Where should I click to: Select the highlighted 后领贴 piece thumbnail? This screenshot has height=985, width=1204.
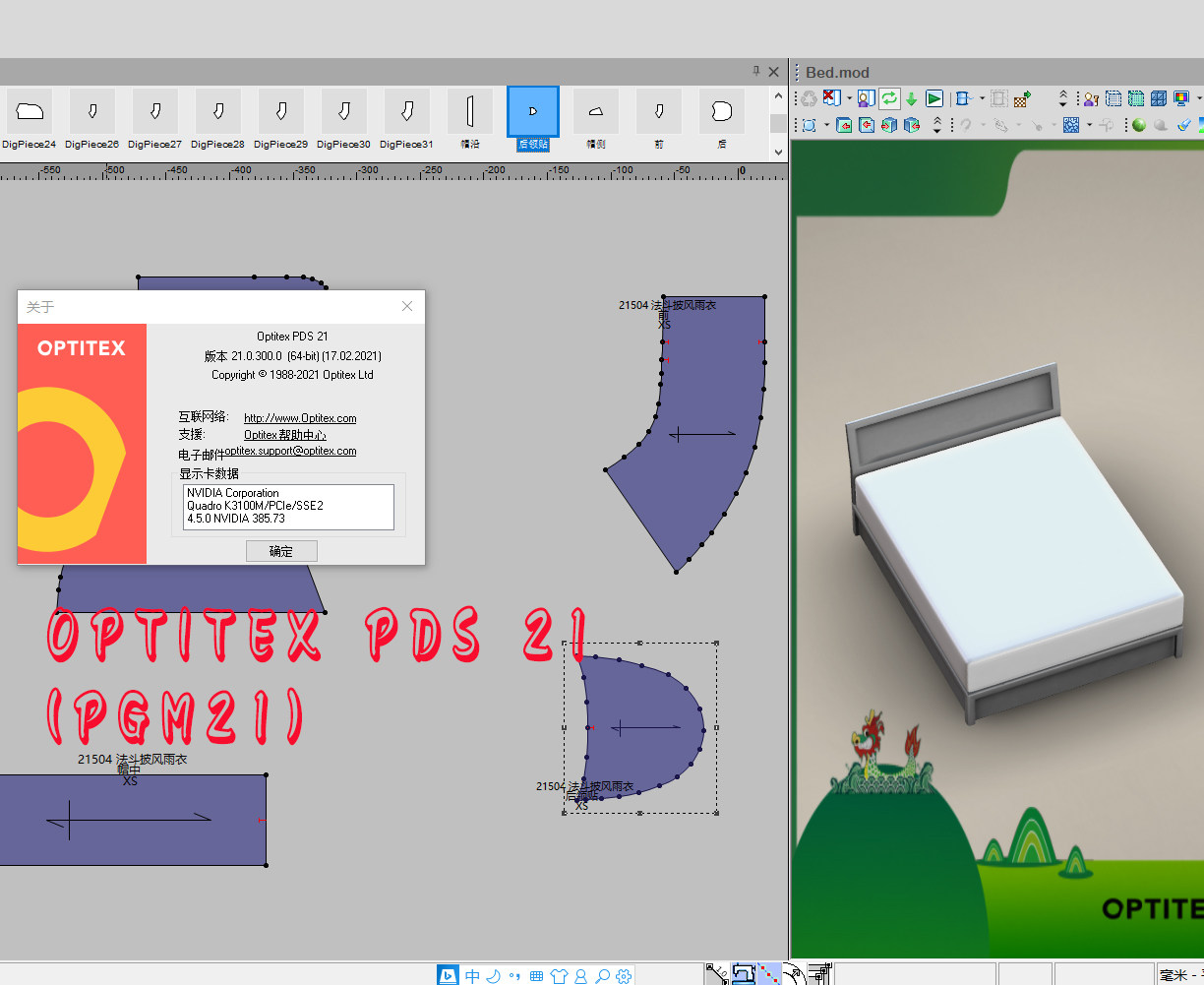tap(532, 113)
